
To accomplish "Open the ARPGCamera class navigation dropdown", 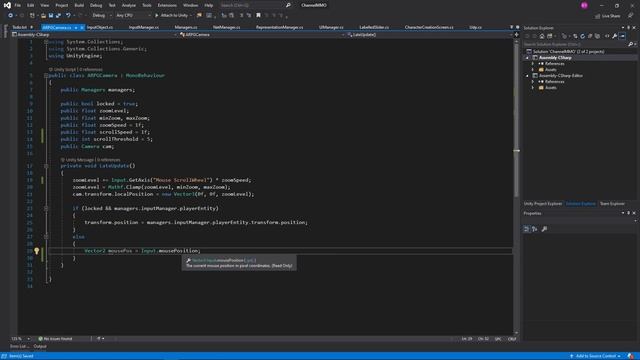I will point(262,35).
